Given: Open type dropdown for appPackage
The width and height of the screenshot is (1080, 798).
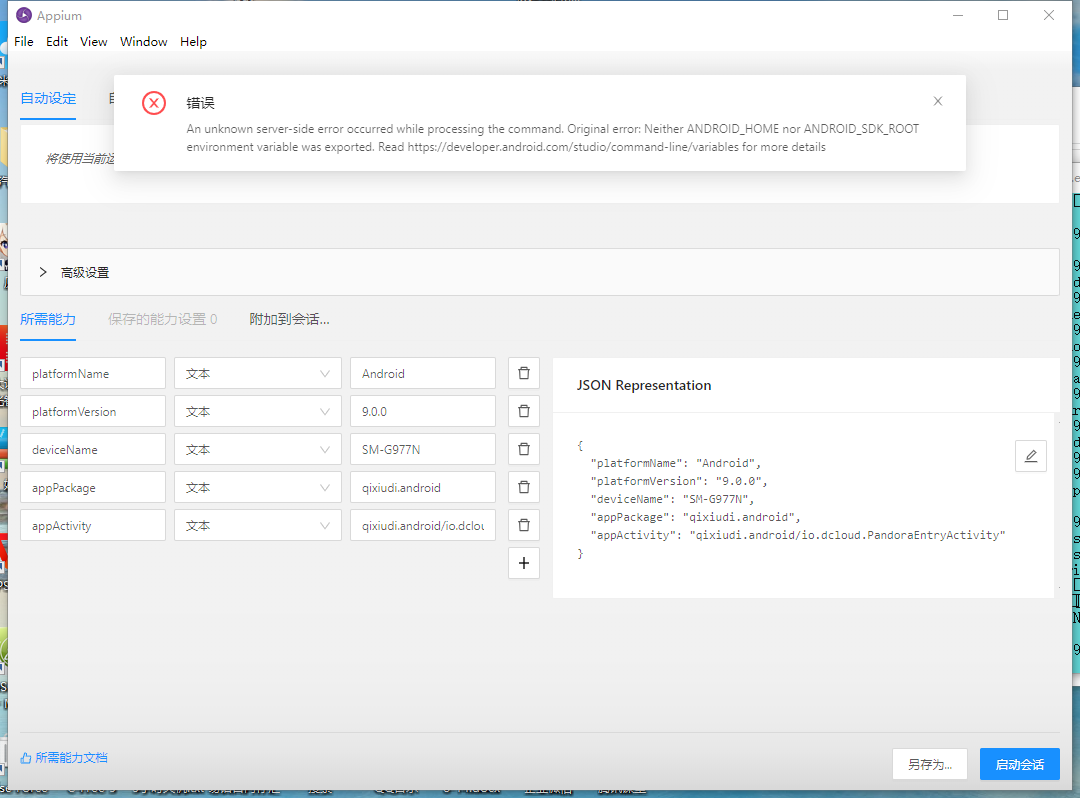Looking at the screenshot, I should (258, 487).
